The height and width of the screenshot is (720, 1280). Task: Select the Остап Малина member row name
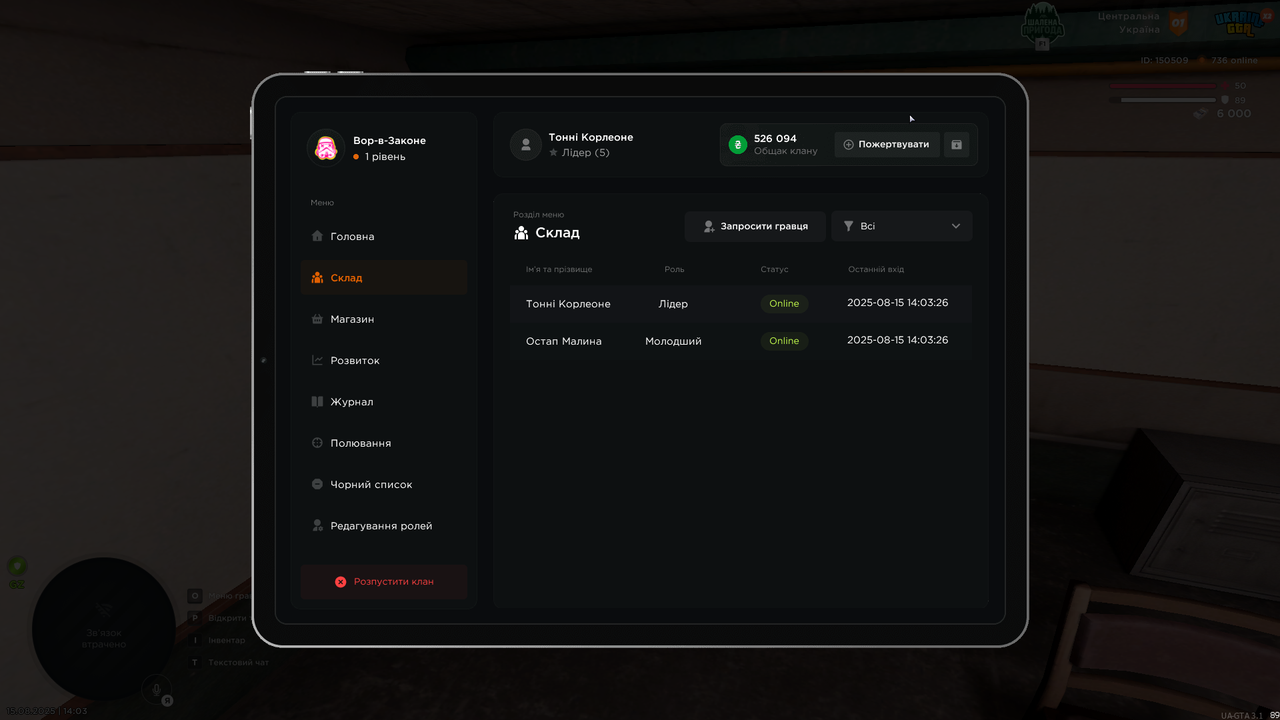point(564,341)
